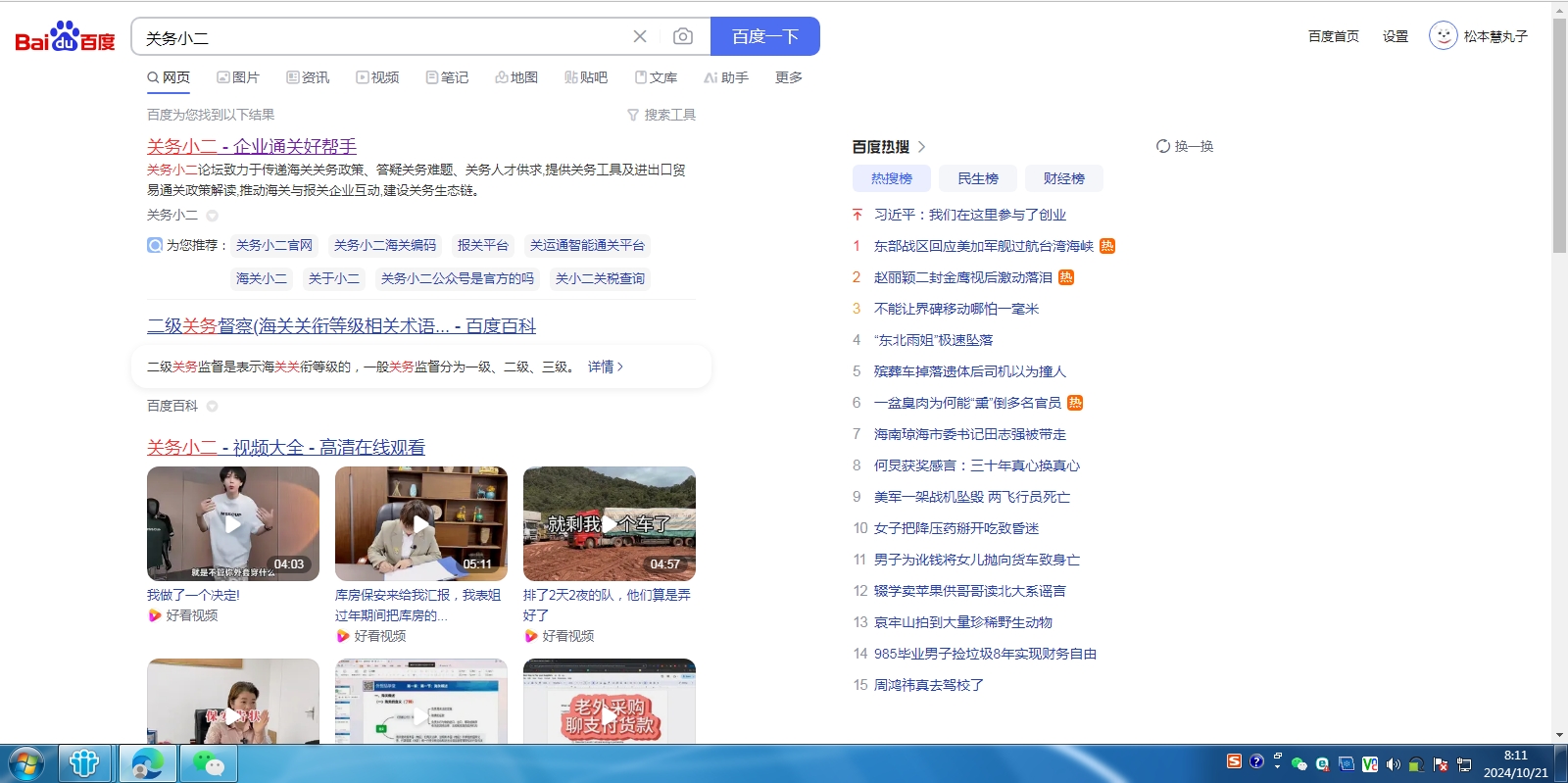Click inside the 关务小二 search field
Viewport: 1568px width, 783px height.
tap(382, 37)
